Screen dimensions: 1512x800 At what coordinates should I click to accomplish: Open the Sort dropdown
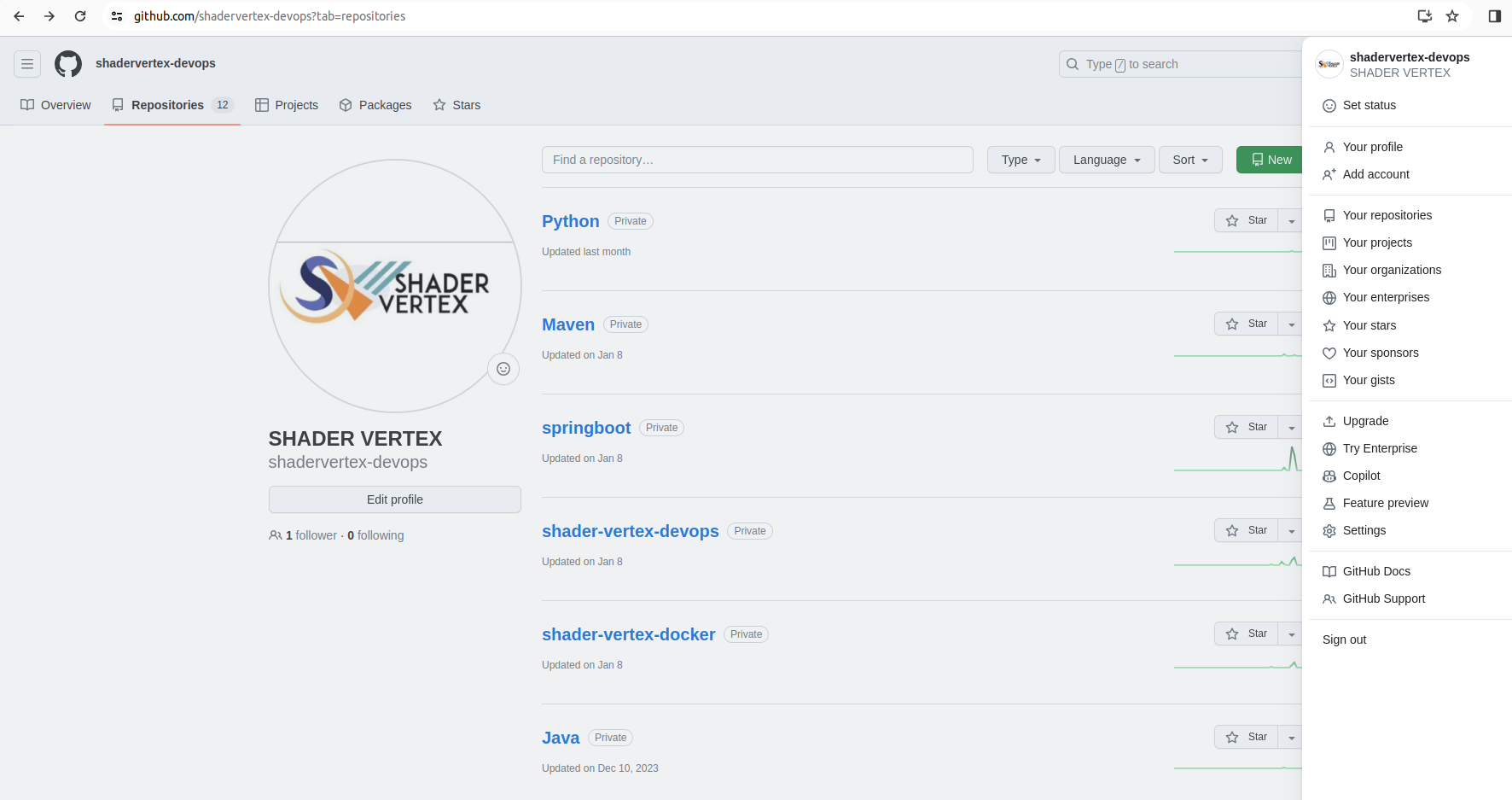tap(1189, 160)
